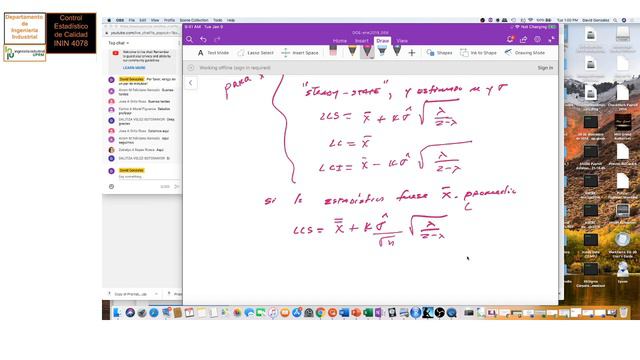
Task: Click LEARN MORE in chat welcome notice
Action: [x=134, y=68]
